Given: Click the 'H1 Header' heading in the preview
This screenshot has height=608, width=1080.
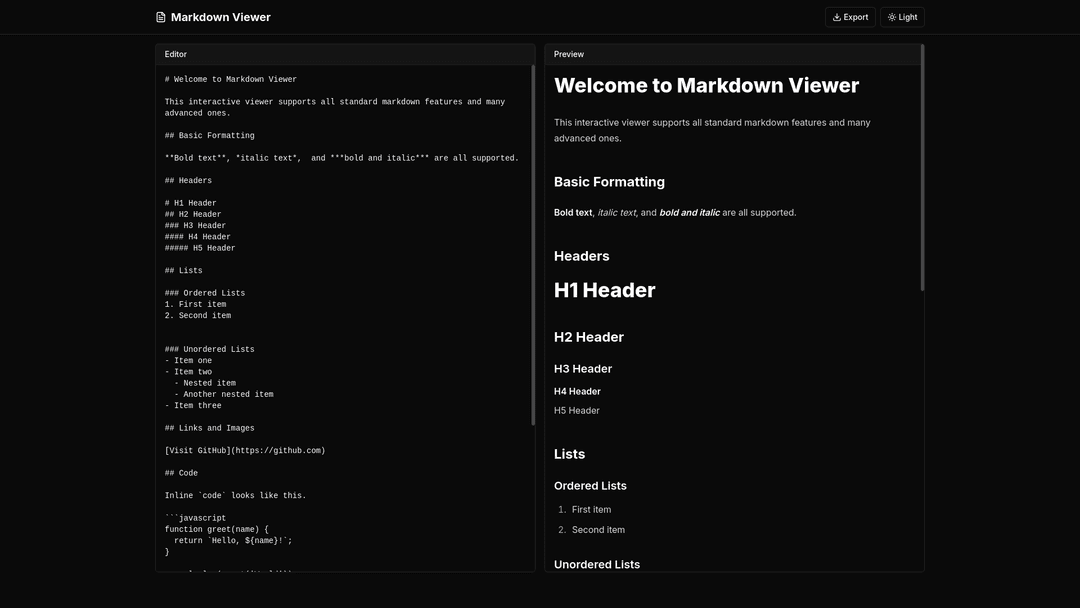Looking at the screenshot, I should pyautogui.click(x=605, y=291).
